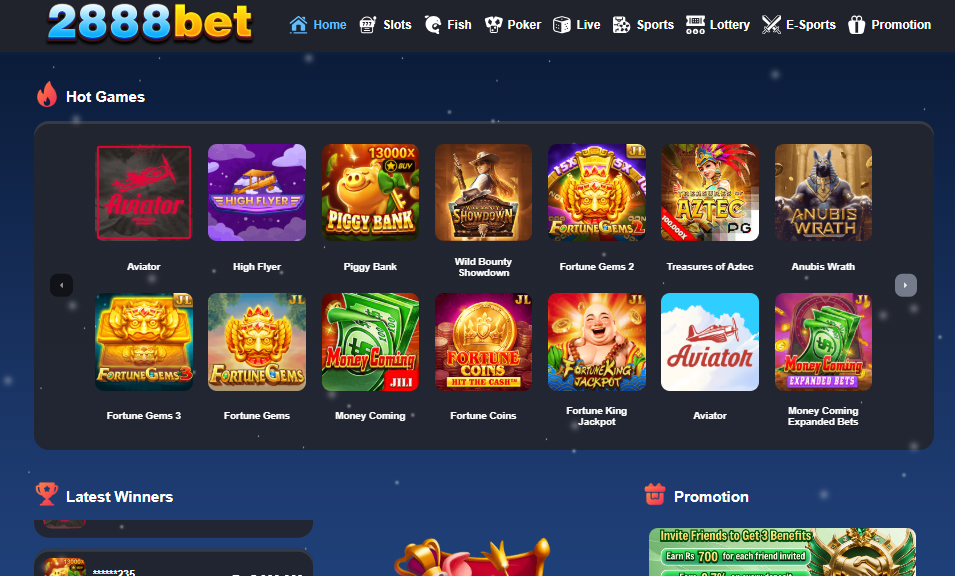Click the Invite Friends promotion banner
Screen dimensions: 955x576
coord(782,552)
